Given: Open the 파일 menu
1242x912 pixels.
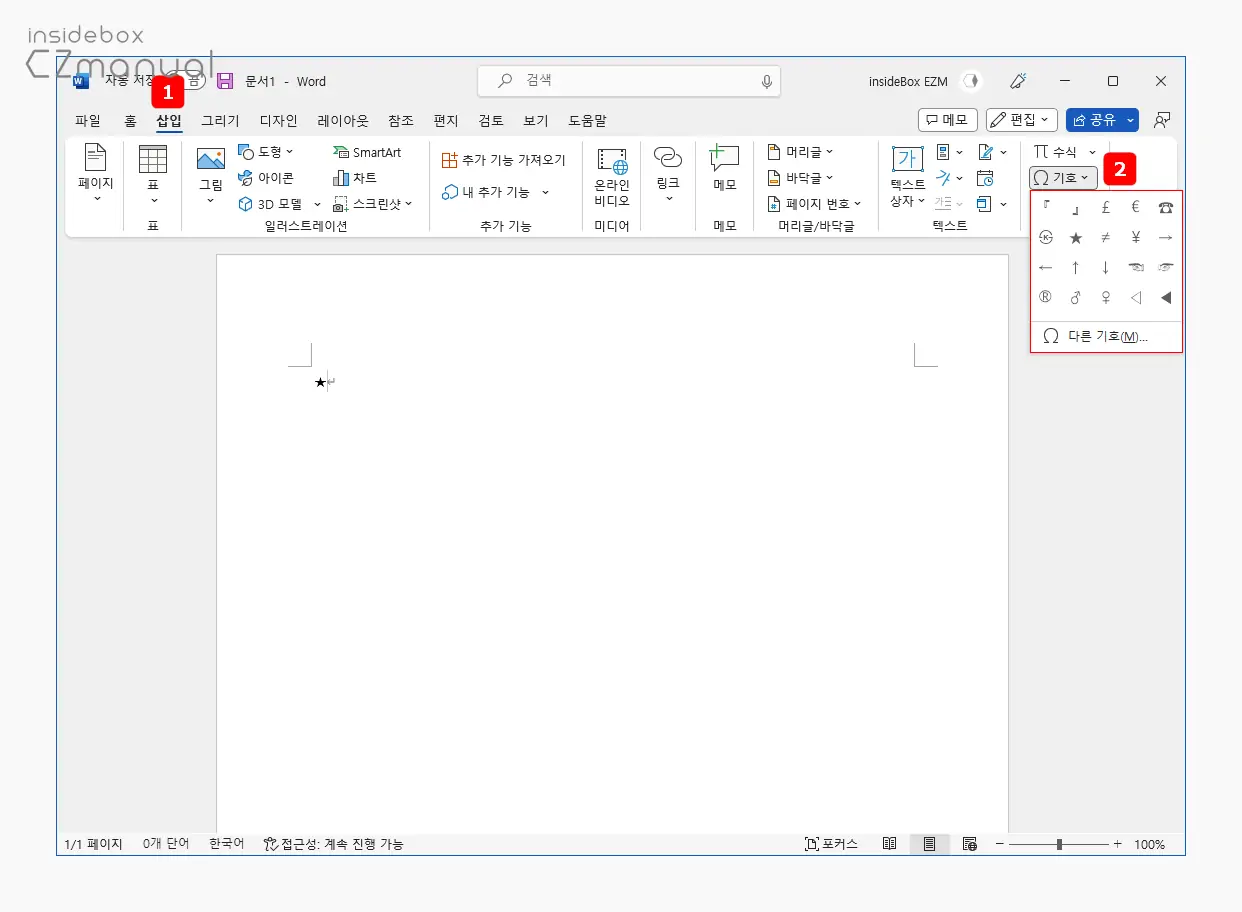Looking at the screenshot, I should [x=88, y=120].
